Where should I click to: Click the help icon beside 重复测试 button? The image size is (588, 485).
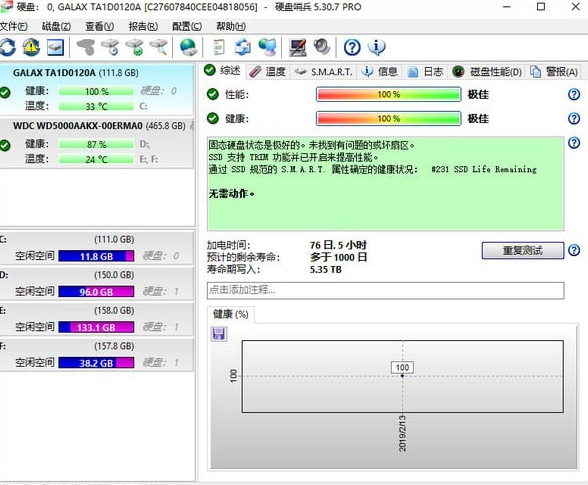(x=574, y=250)
